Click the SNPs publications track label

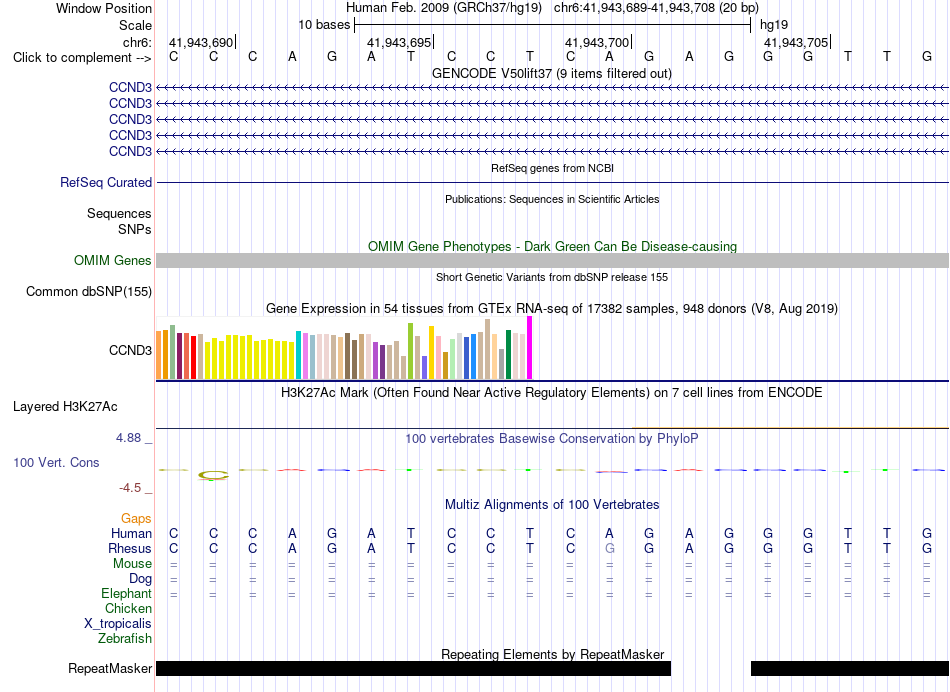[x=135, y=230]
